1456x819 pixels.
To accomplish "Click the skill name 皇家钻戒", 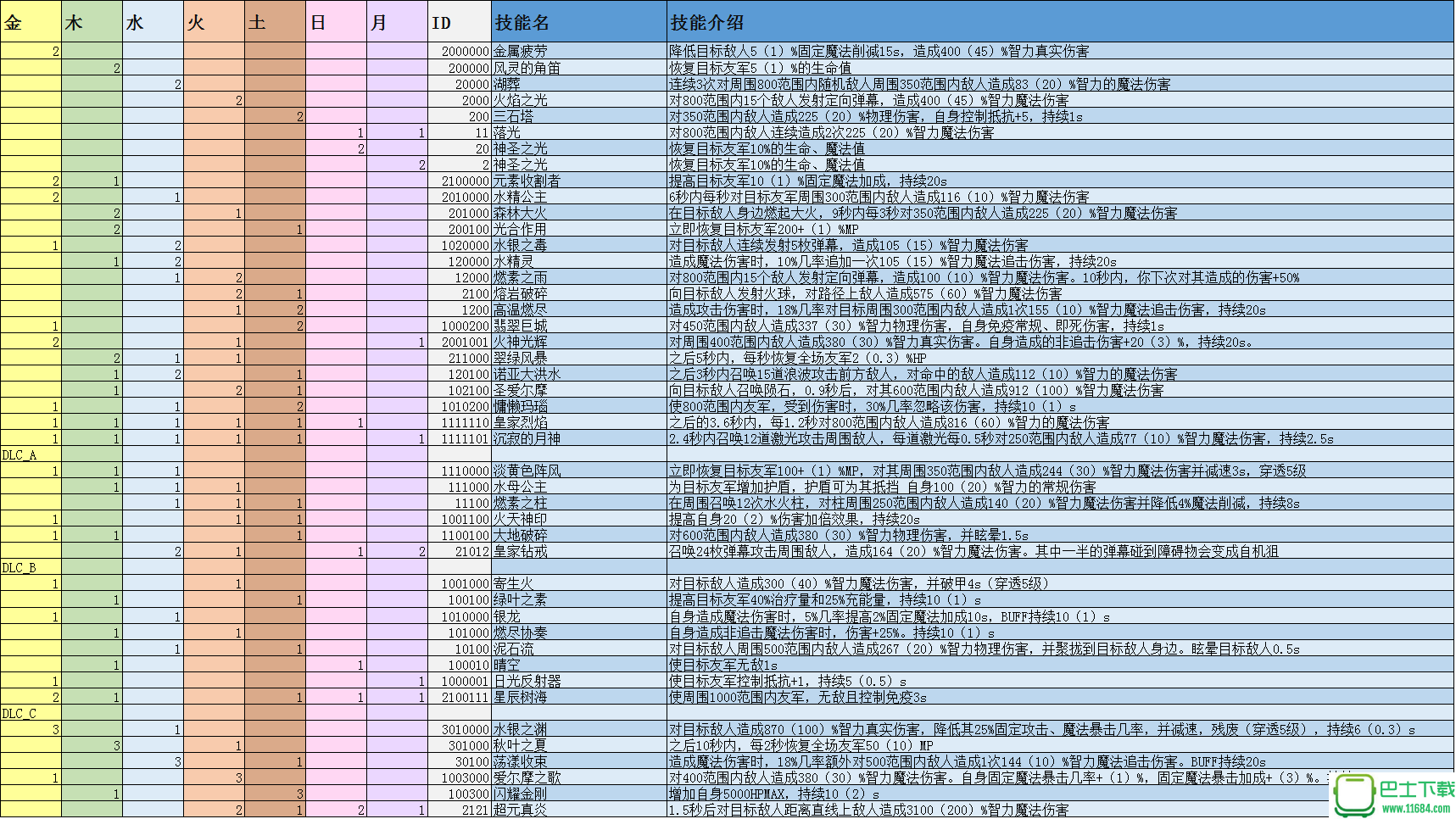I will coord(579,551).
